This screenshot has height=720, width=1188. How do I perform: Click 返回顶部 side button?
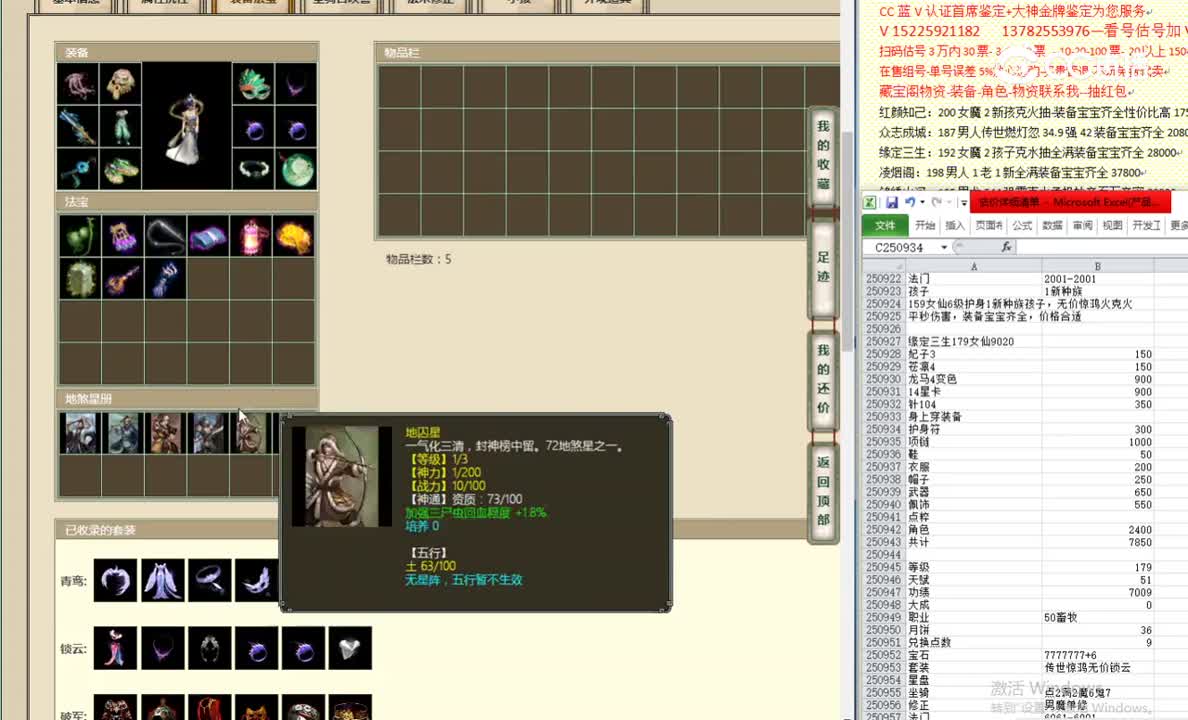point(823,491)
